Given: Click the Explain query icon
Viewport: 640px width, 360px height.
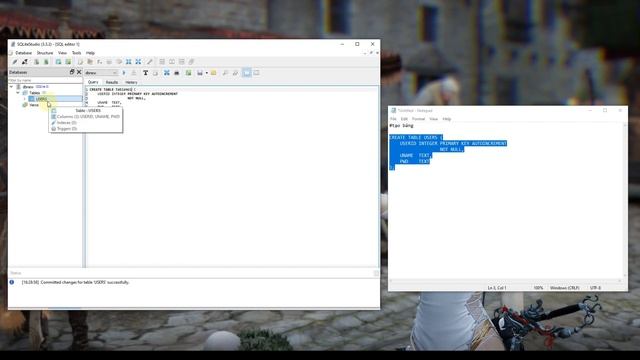Looking at the screenshot, I should (x=133, y=73).
